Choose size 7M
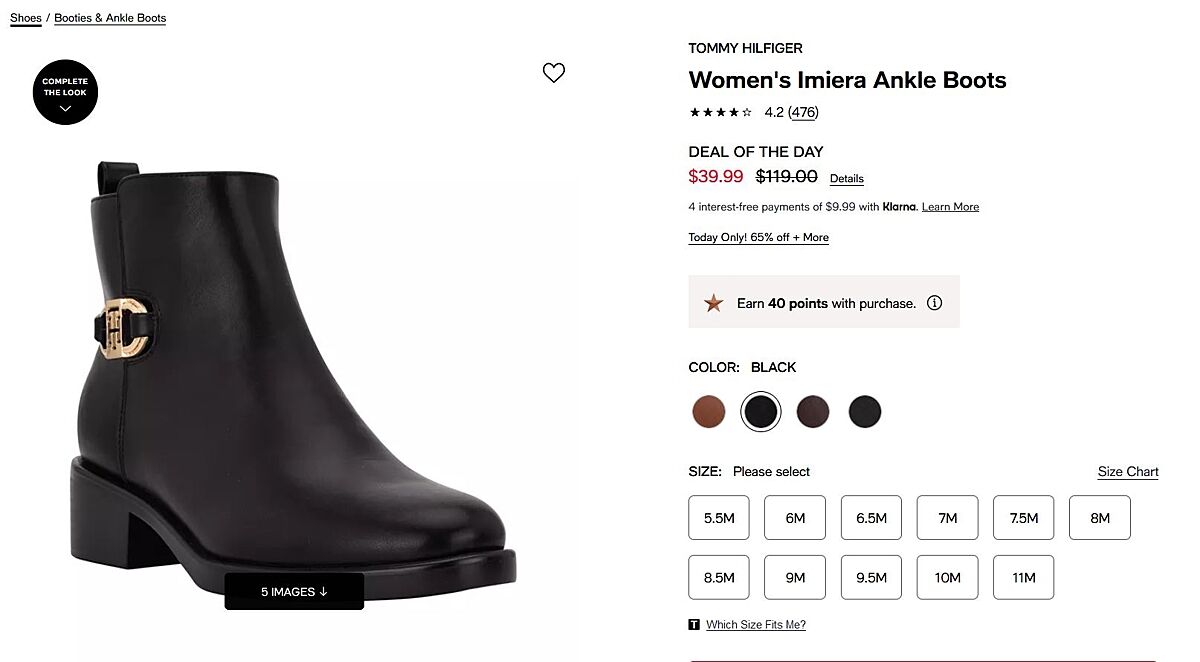 coord(947,518)
